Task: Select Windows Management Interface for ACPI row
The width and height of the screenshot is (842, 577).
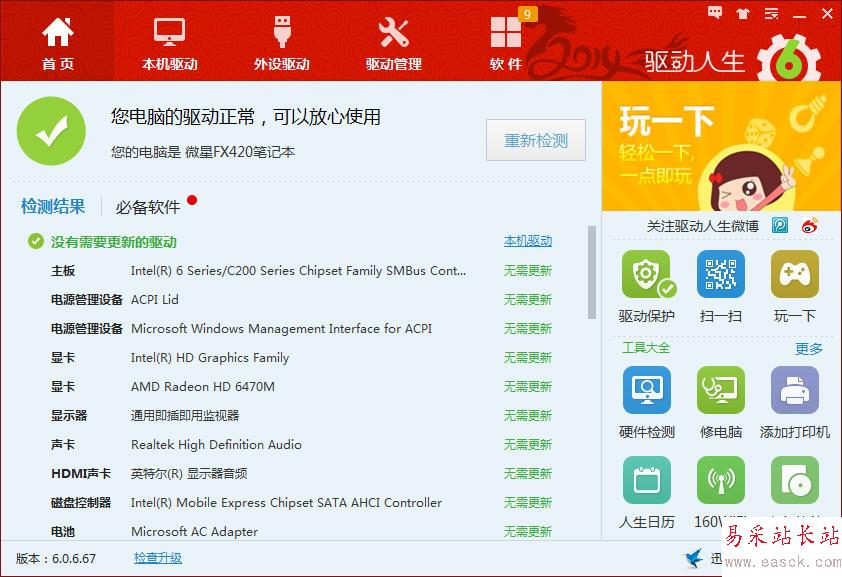Action: coord(301,328)
